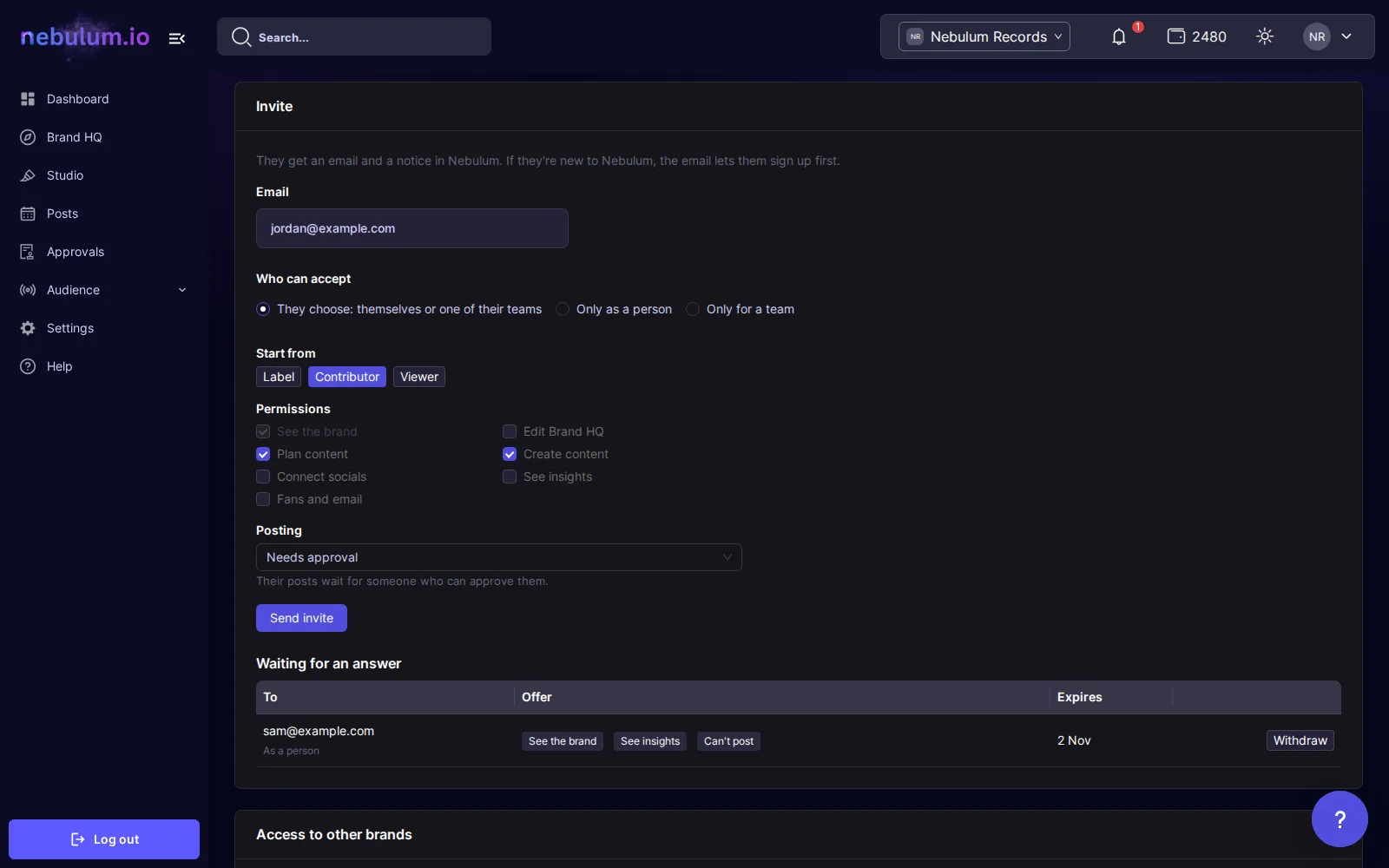Screen dimensions: 1389x868
Task: Click the NR user avatar
Action: click(1317, 36)
